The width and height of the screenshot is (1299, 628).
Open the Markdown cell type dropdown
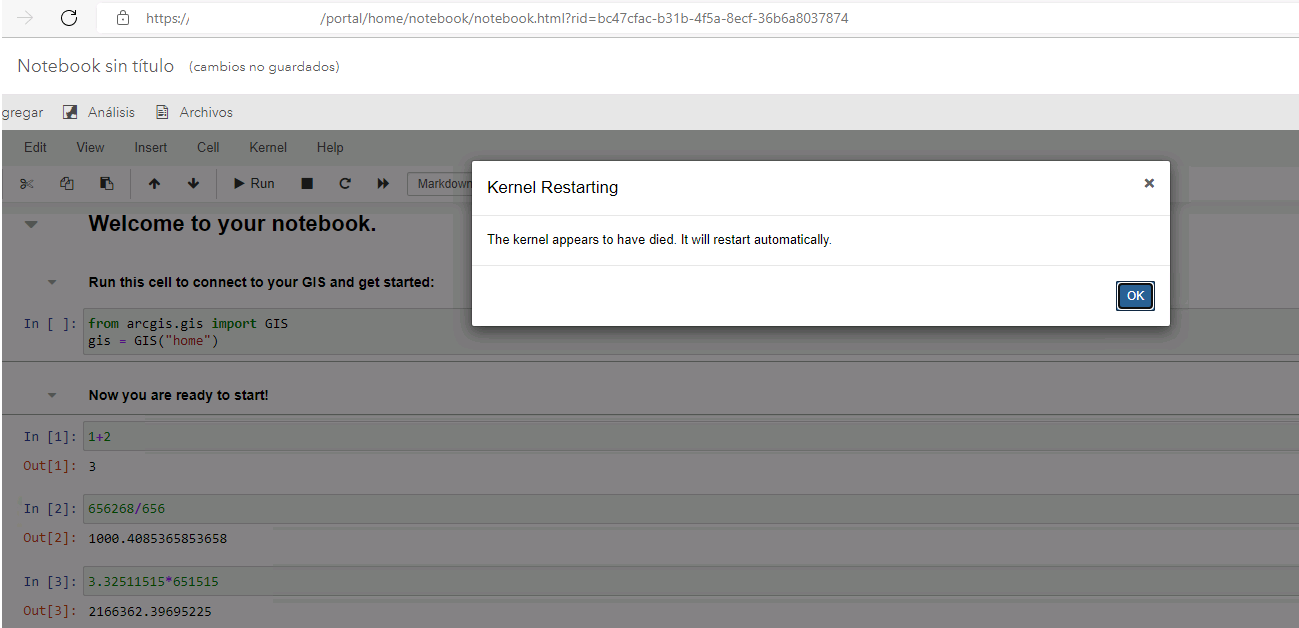click(x=445, y=183)
